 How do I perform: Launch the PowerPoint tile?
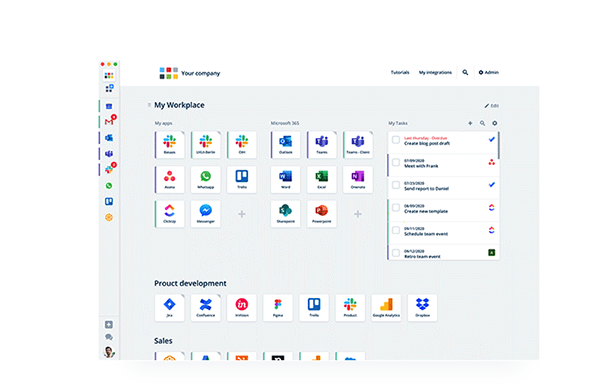pos(321,214)
